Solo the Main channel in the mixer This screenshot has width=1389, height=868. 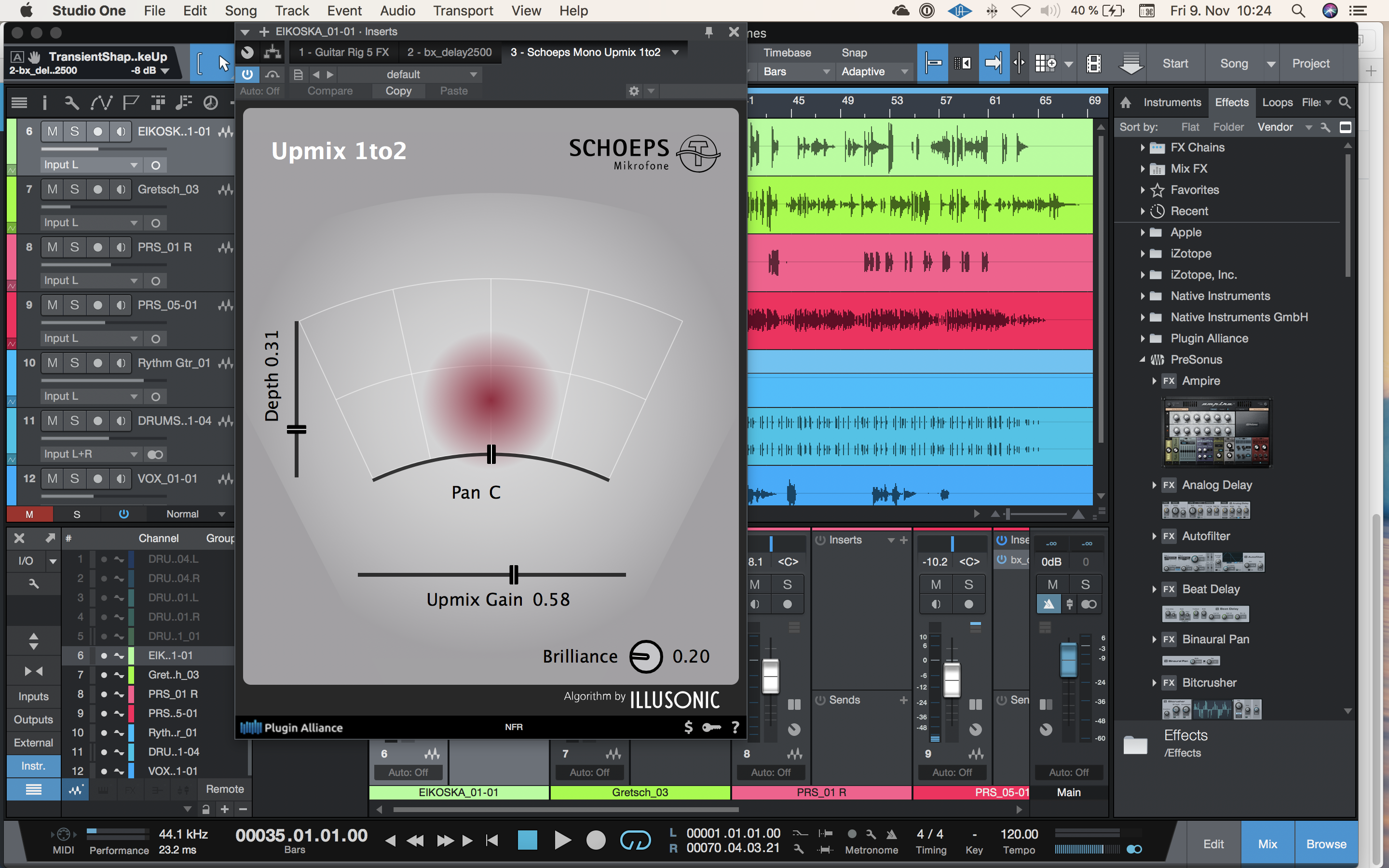coord(1085,584)
